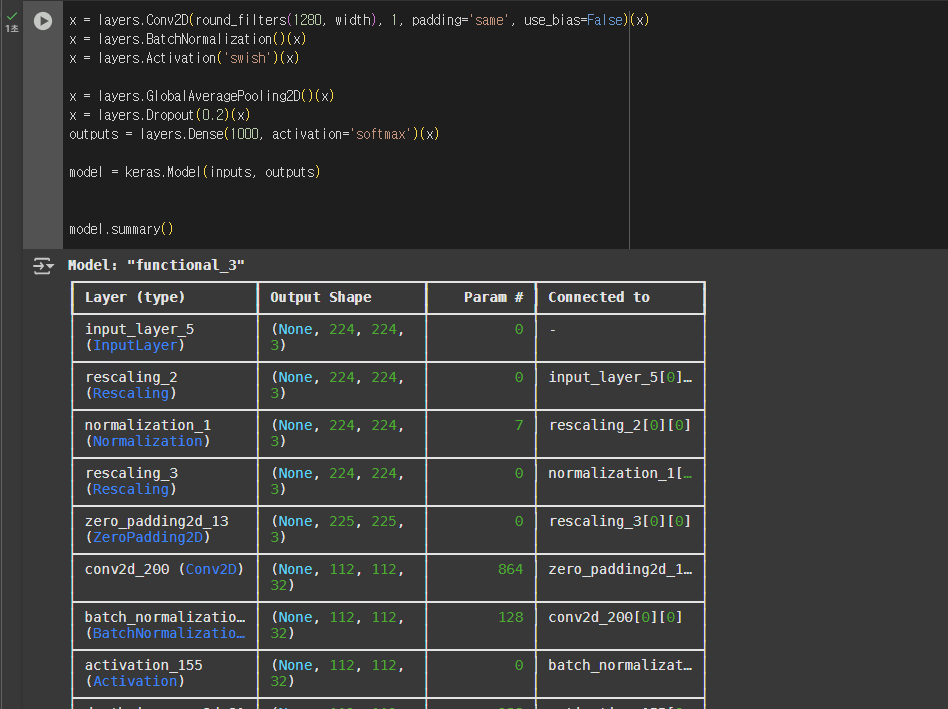
Task: Run the code cell with the play button
Action: click(x=43, y=21)
